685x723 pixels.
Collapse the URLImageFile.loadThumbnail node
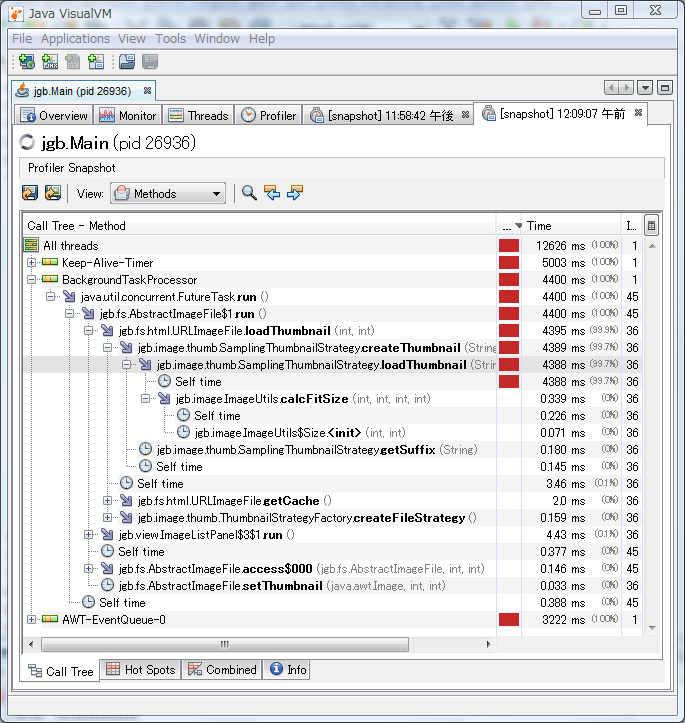point(88,331)
